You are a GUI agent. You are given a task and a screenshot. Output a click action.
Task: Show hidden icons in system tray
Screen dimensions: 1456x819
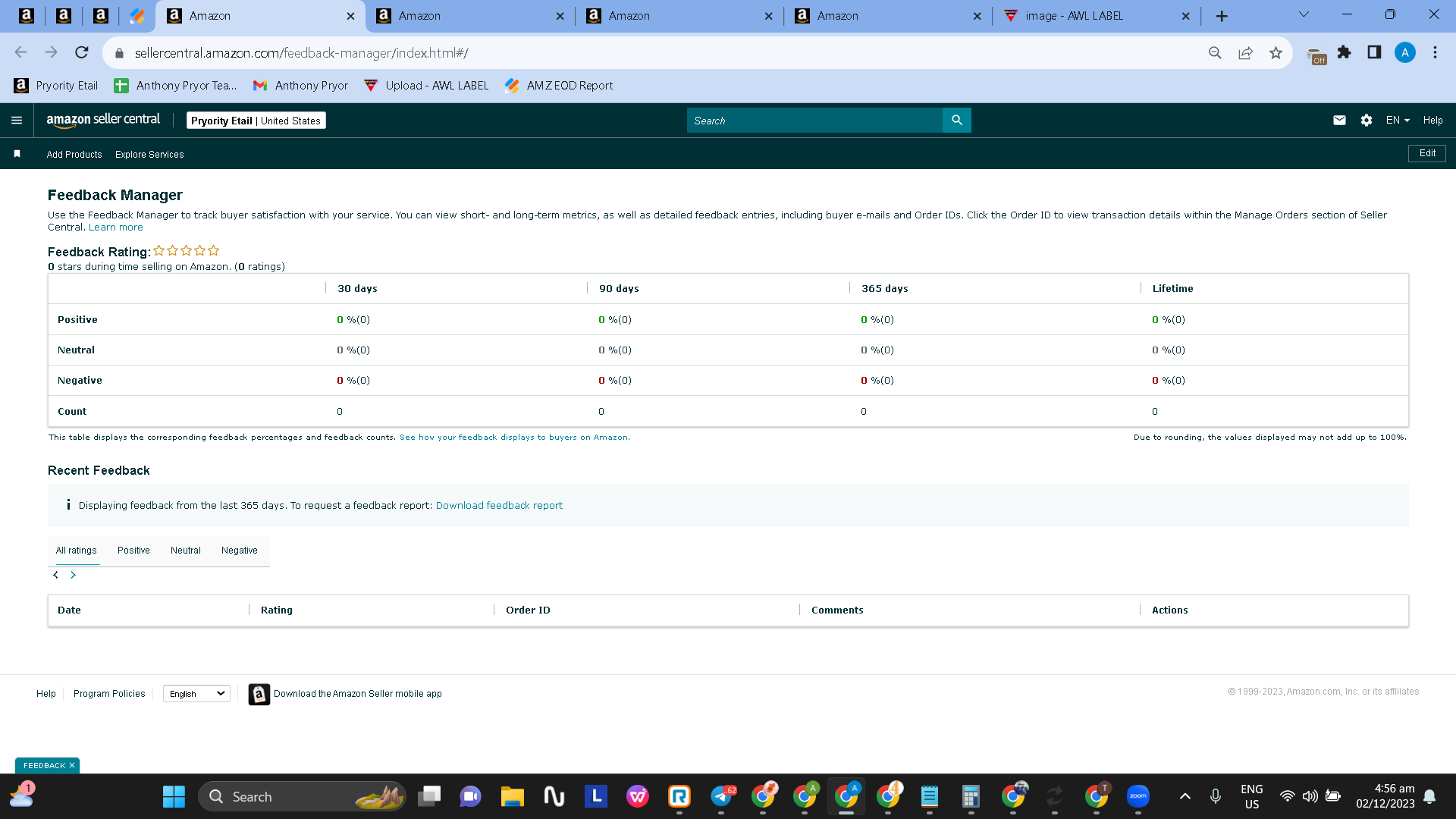(1185, 796)
